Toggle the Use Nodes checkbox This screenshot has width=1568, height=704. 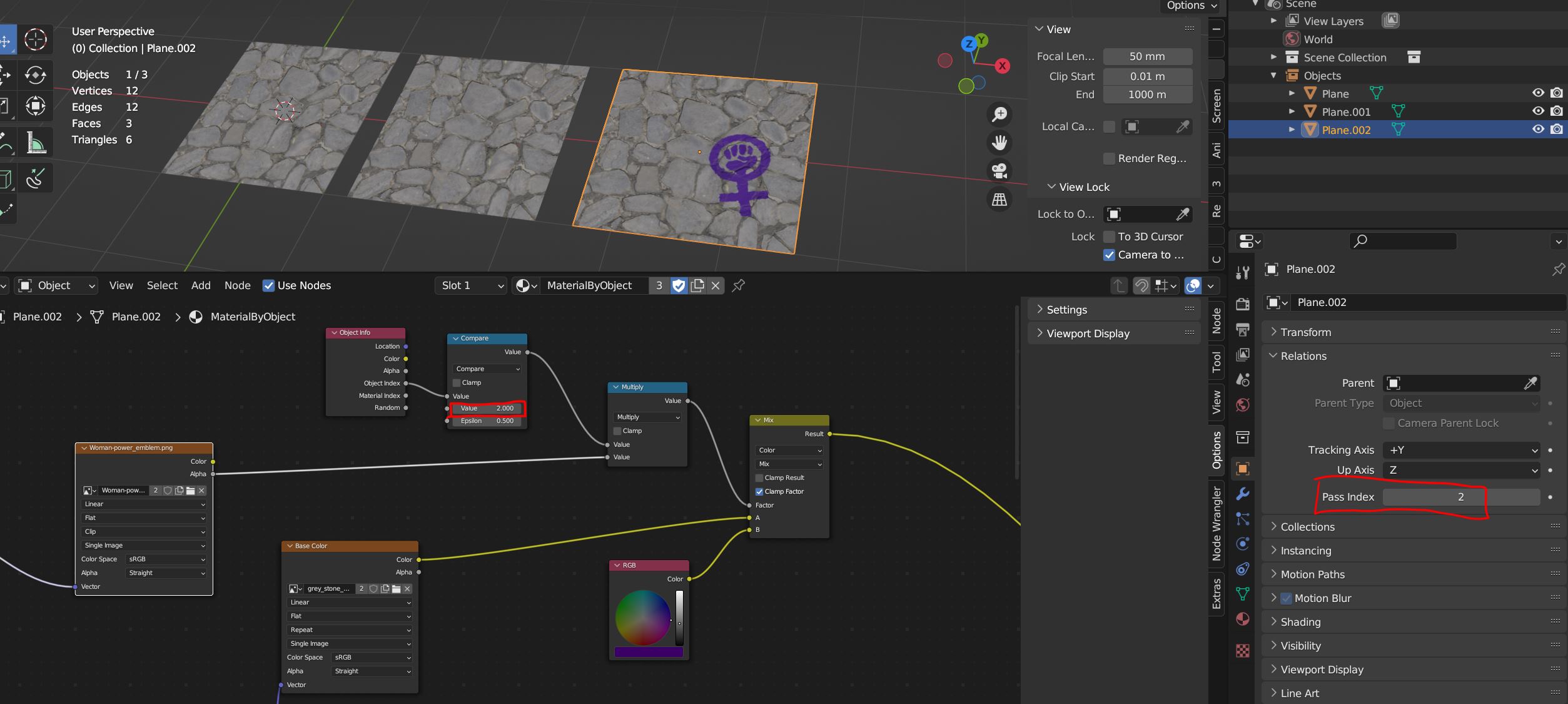(268, 286)
